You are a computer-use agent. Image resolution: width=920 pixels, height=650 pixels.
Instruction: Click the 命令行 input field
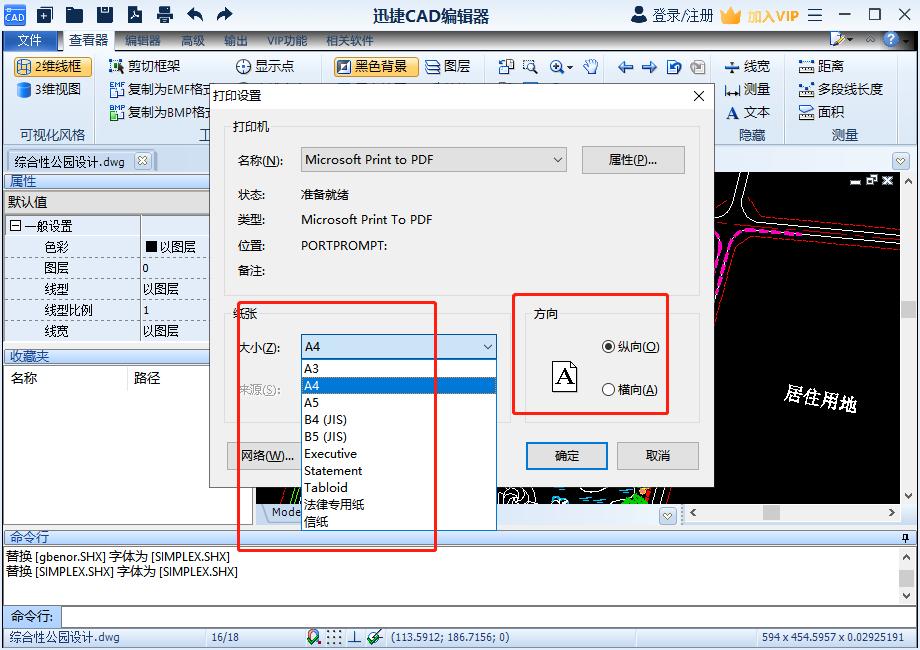489,617
